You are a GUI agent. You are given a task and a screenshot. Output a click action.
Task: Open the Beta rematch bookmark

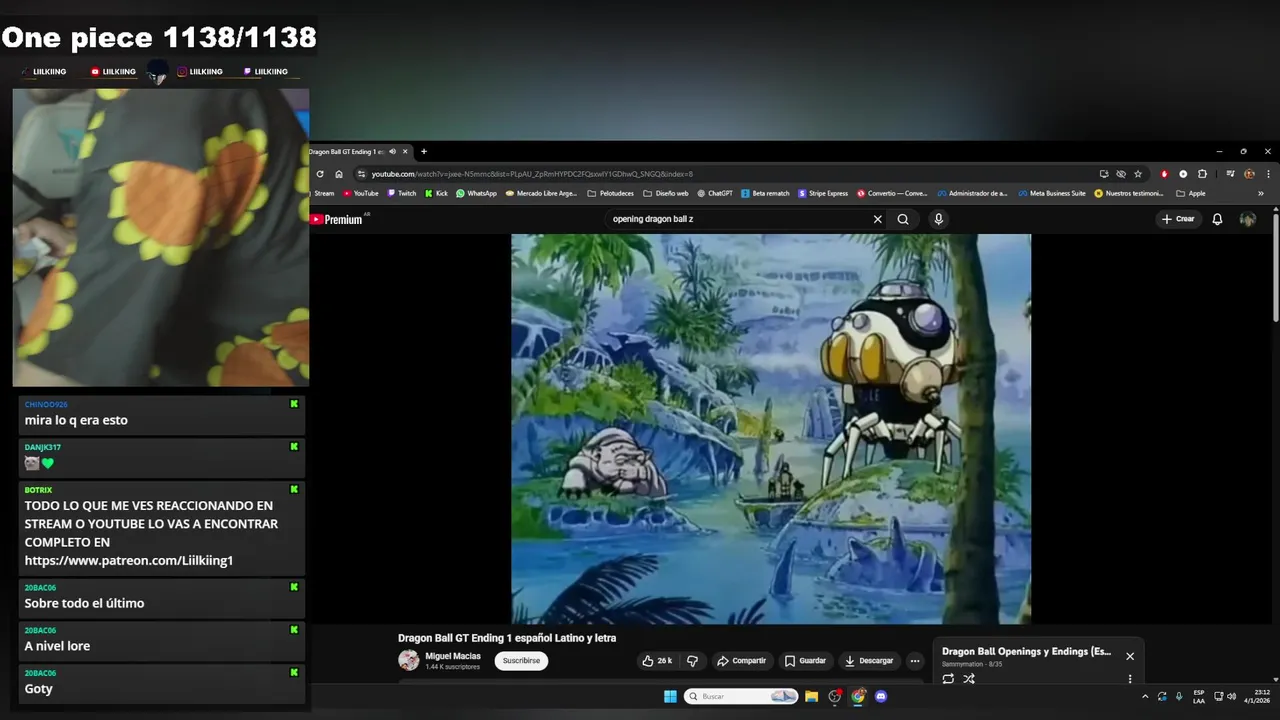click(765, 193)
